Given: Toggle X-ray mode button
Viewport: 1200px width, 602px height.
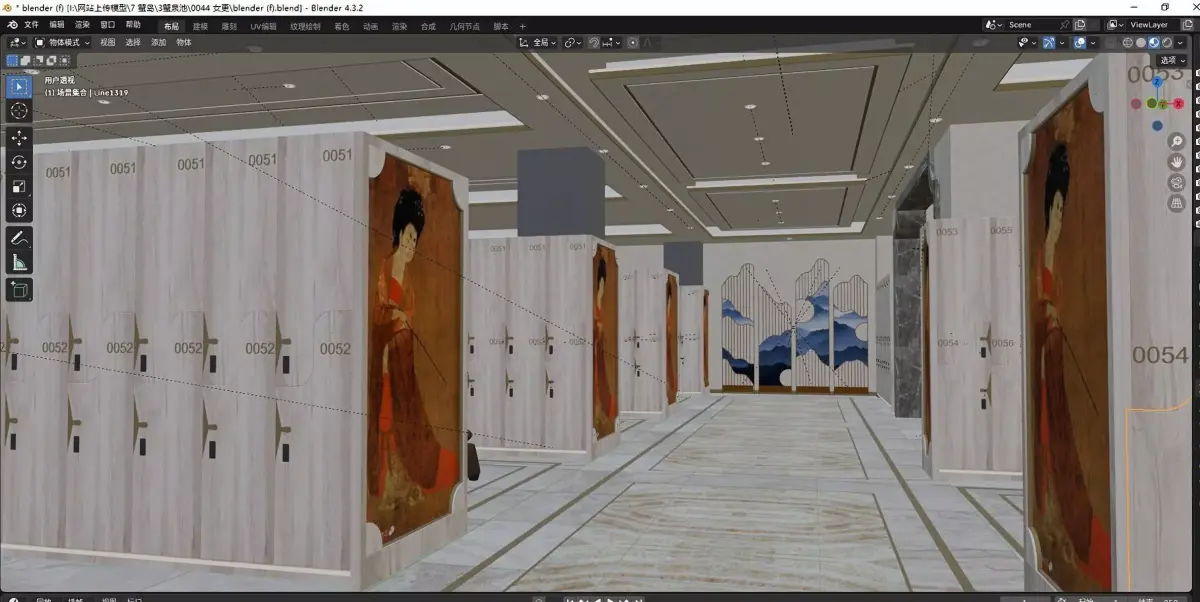Looking at the screenshot, I should coord(1111,43).
